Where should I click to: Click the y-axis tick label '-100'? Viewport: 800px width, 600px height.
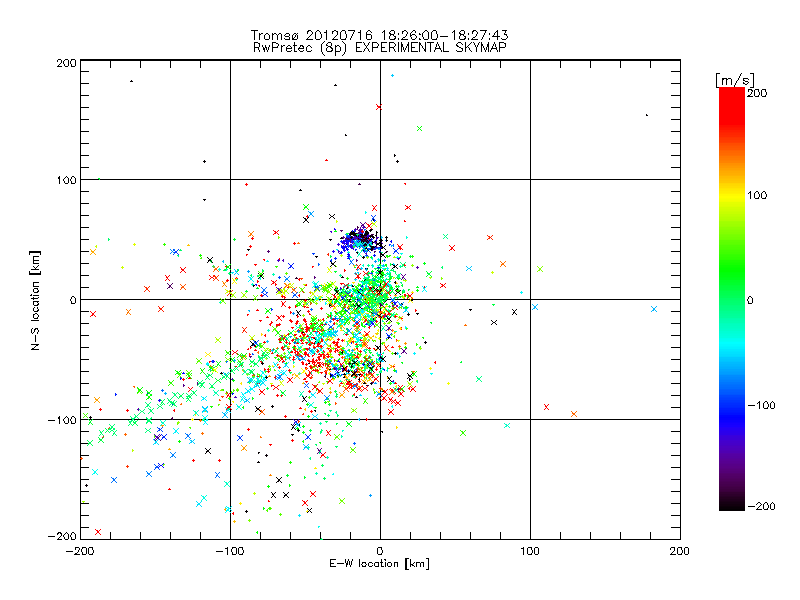pyautogui.click(x=62, y=420)
